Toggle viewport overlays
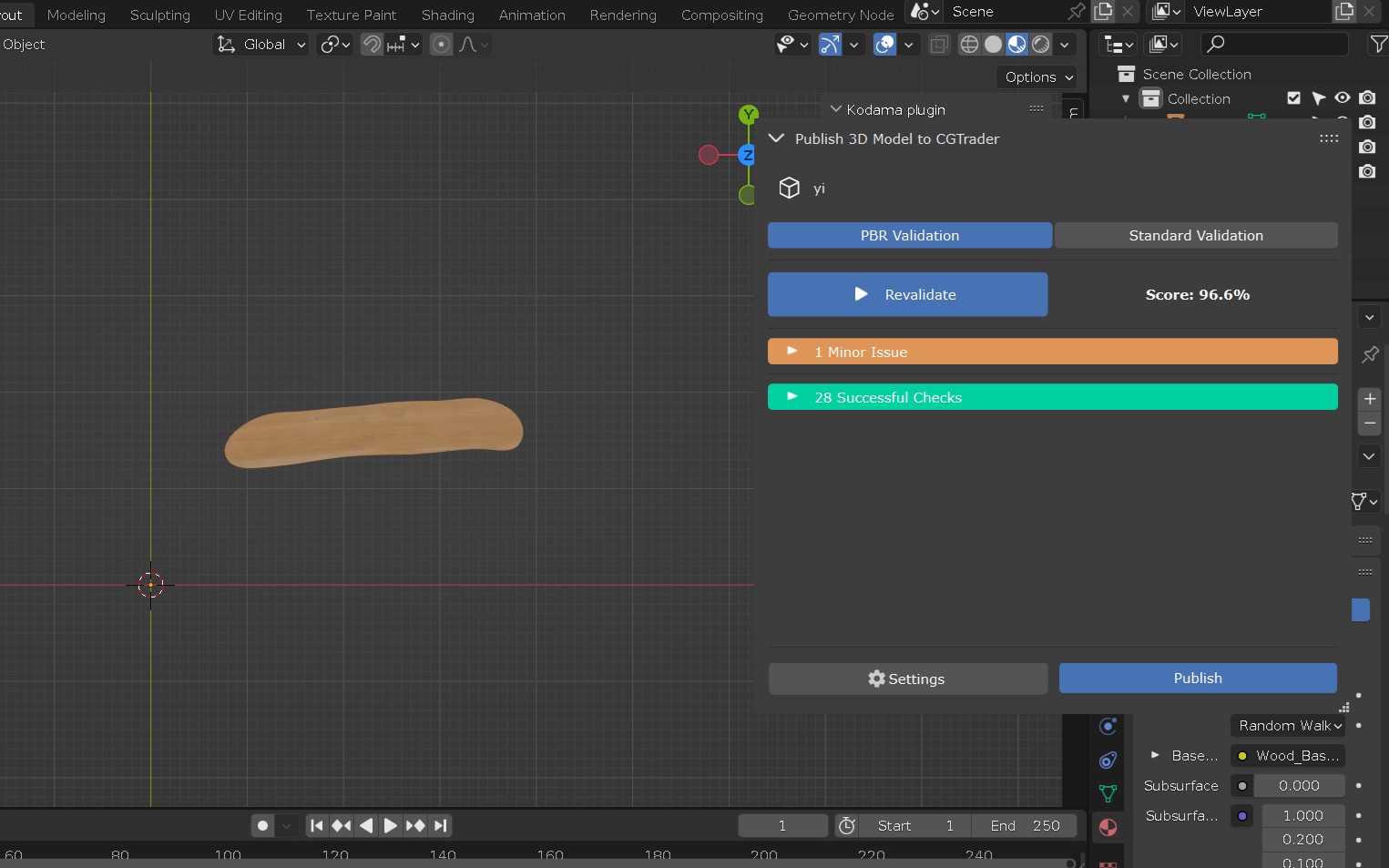This screenshot has width=1389, height=868. click(884, 45)
